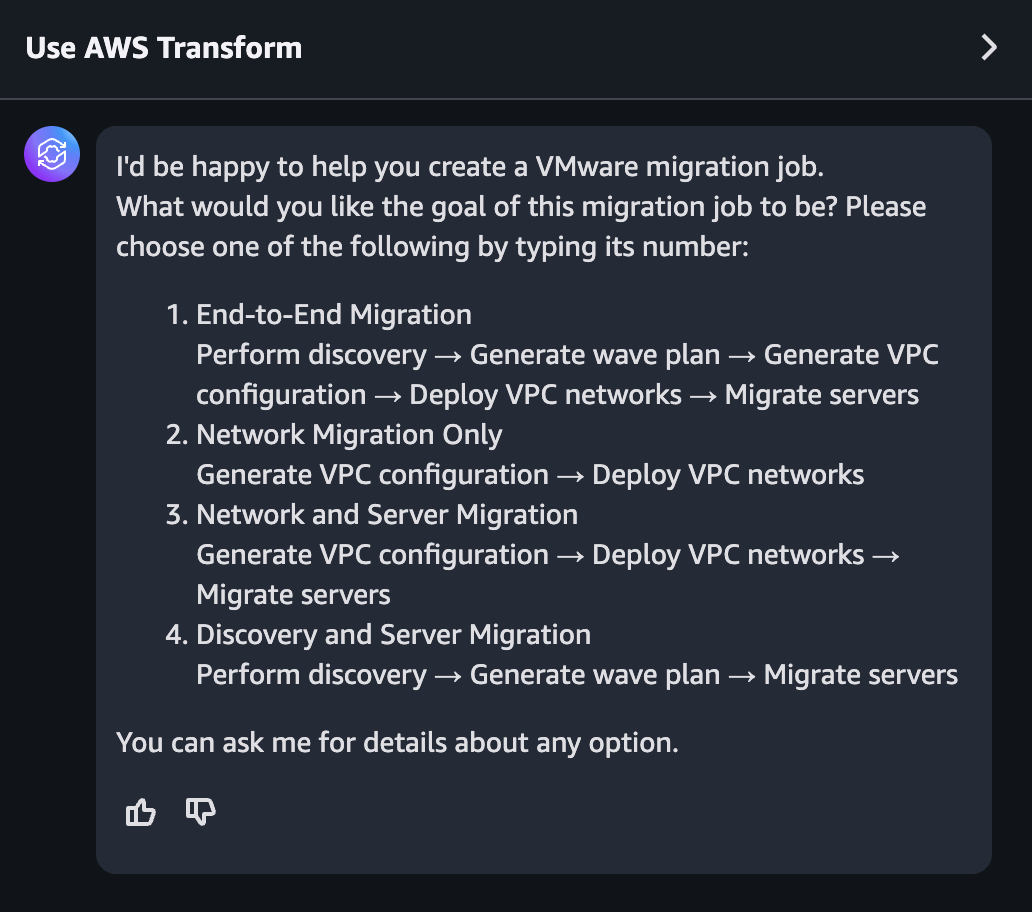This screenshot has width=1032, height=912.
Task: Give positive feedback on the assistant response
Action: (140, 812)
